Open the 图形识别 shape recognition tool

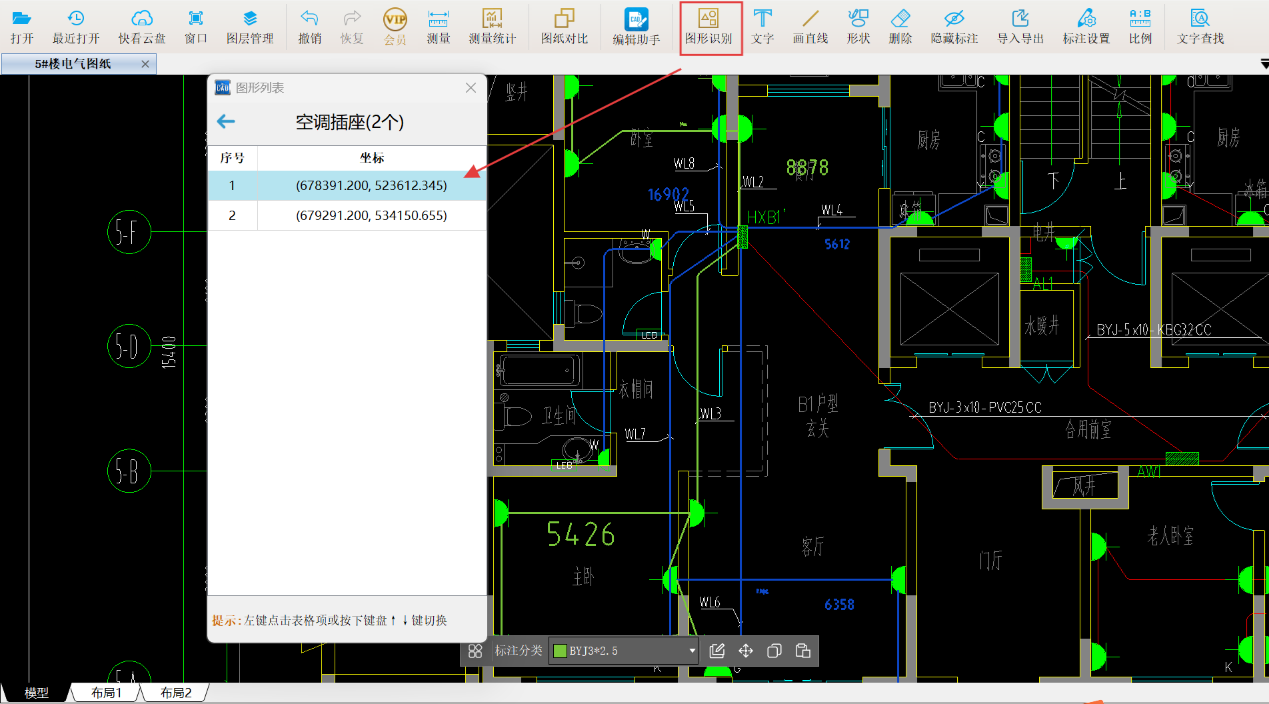click(x=709, y=26)
